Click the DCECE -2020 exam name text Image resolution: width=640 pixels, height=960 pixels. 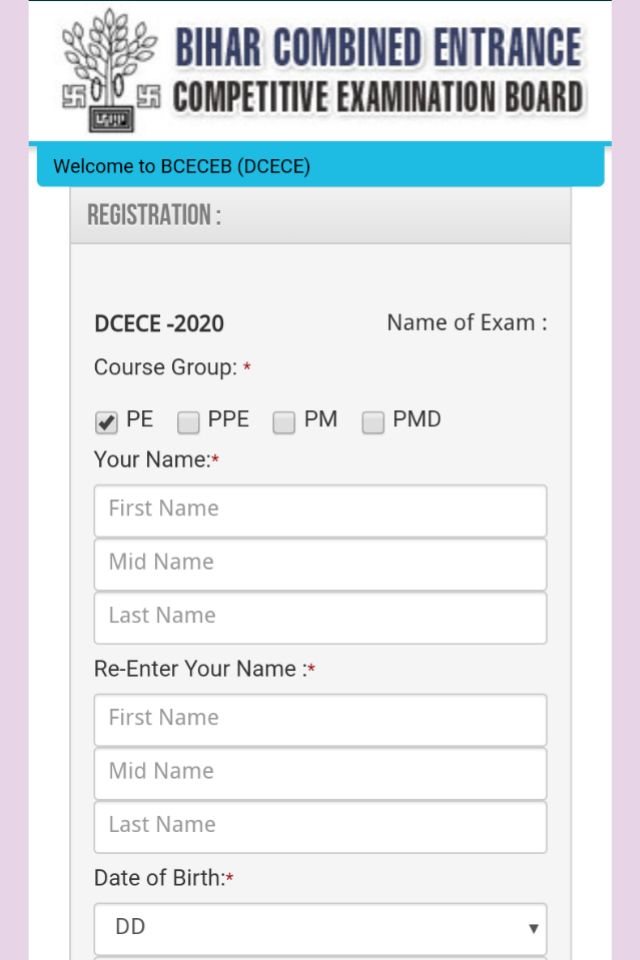[x=159, y=323]
